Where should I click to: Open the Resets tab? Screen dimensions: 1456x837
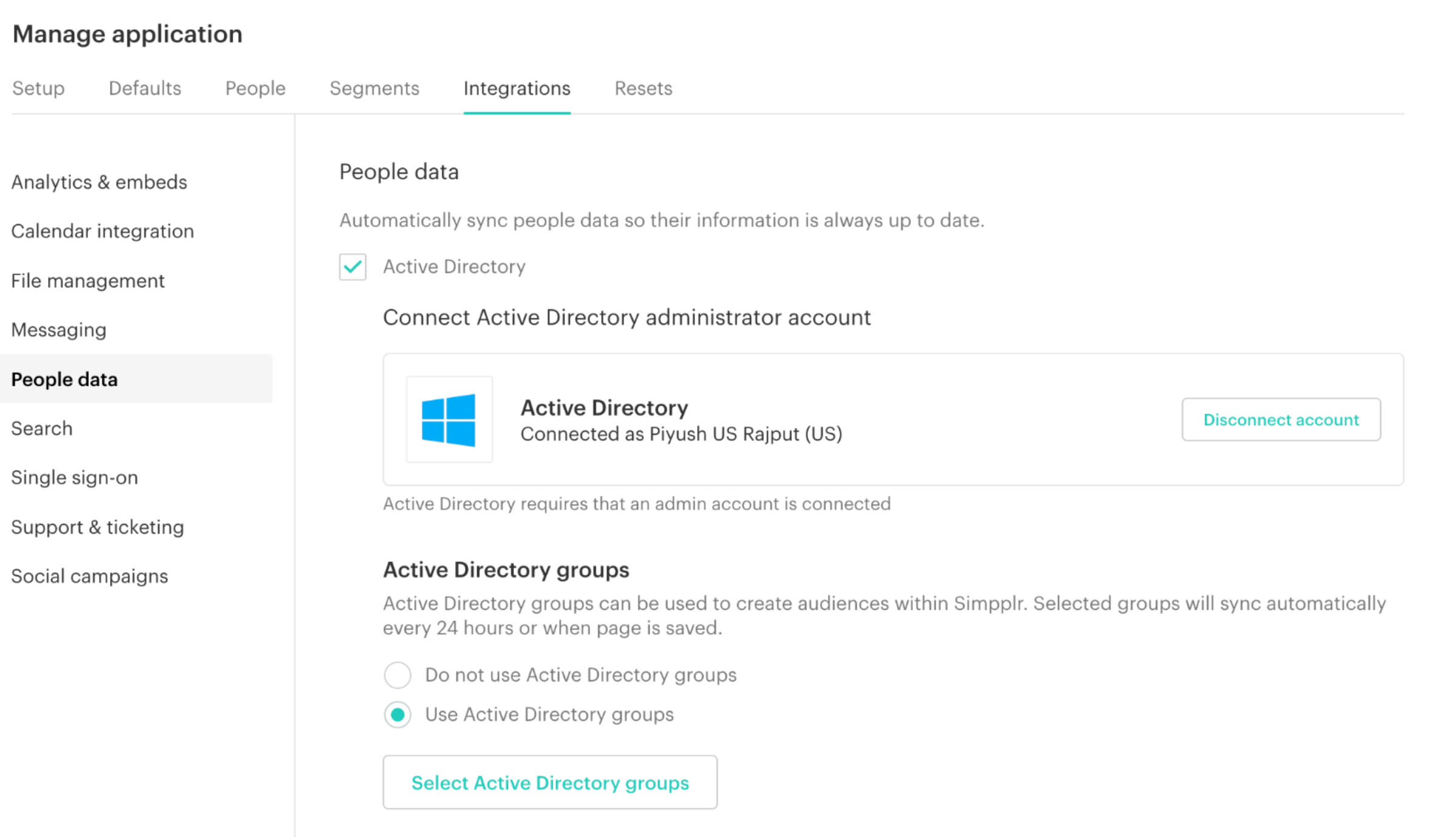pyautogui.click(x=643, y=89)
